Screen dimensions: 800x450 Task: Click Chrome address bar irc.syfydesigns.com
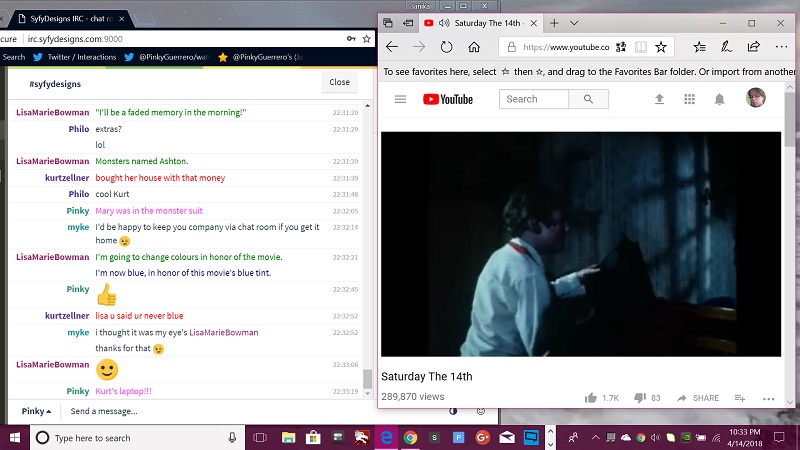[x=75, y=39]
